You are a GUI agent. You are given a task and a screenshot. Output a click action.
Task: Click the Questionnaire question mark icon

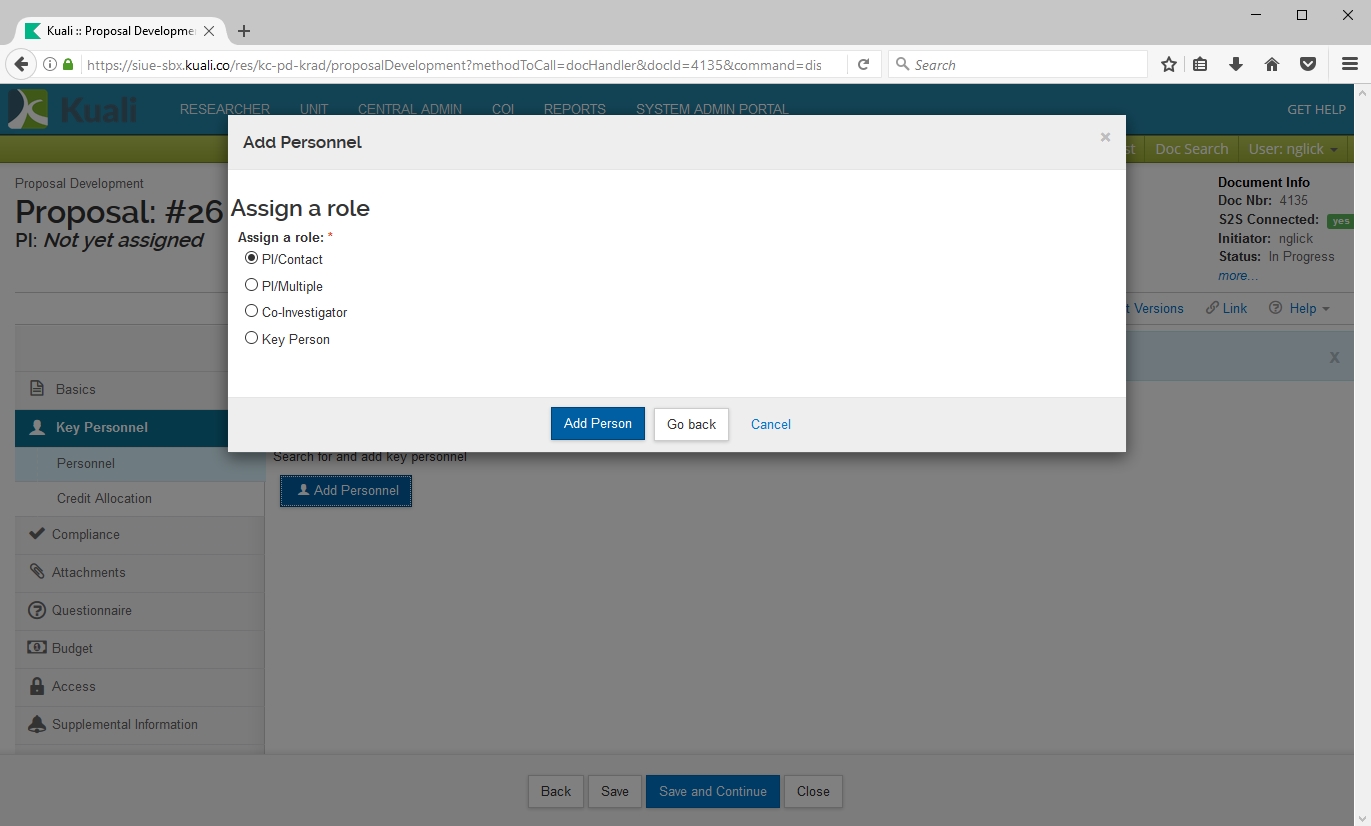(x=37, y=610)
